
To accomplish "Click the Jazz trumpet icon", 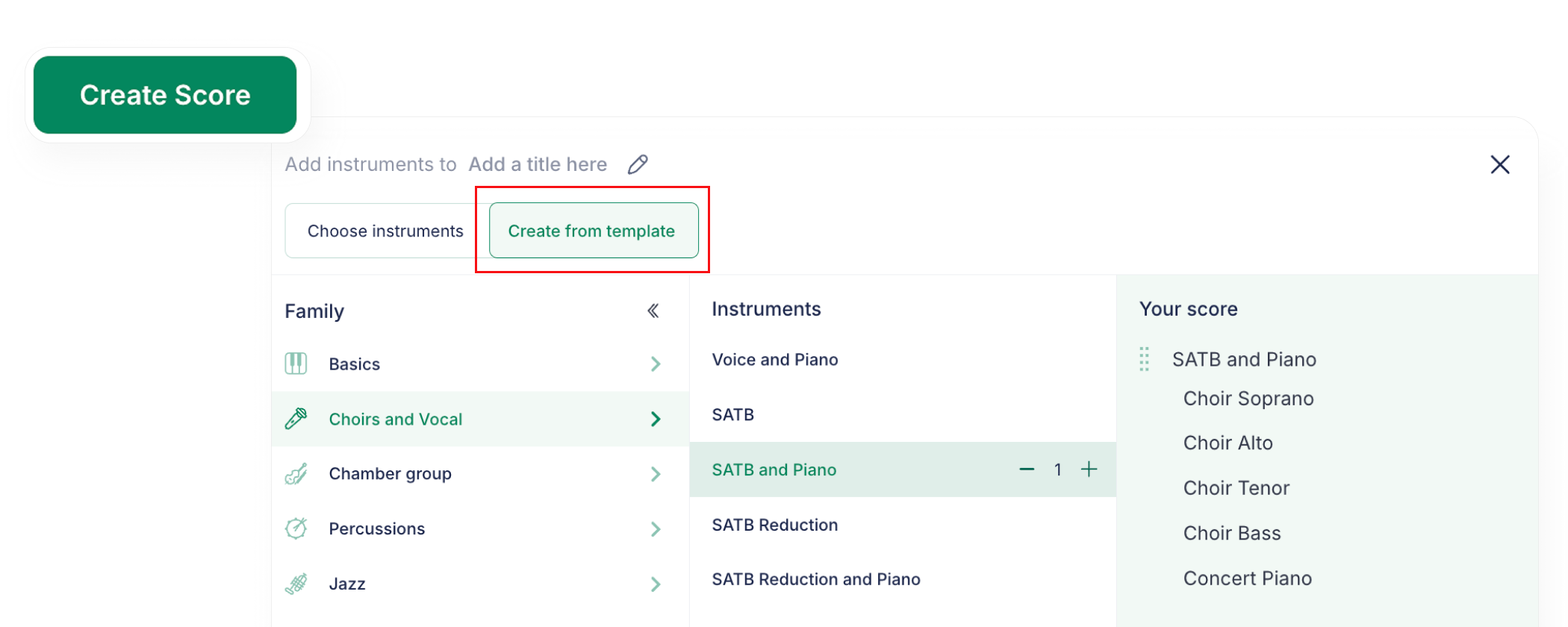I will click(296, 584).
